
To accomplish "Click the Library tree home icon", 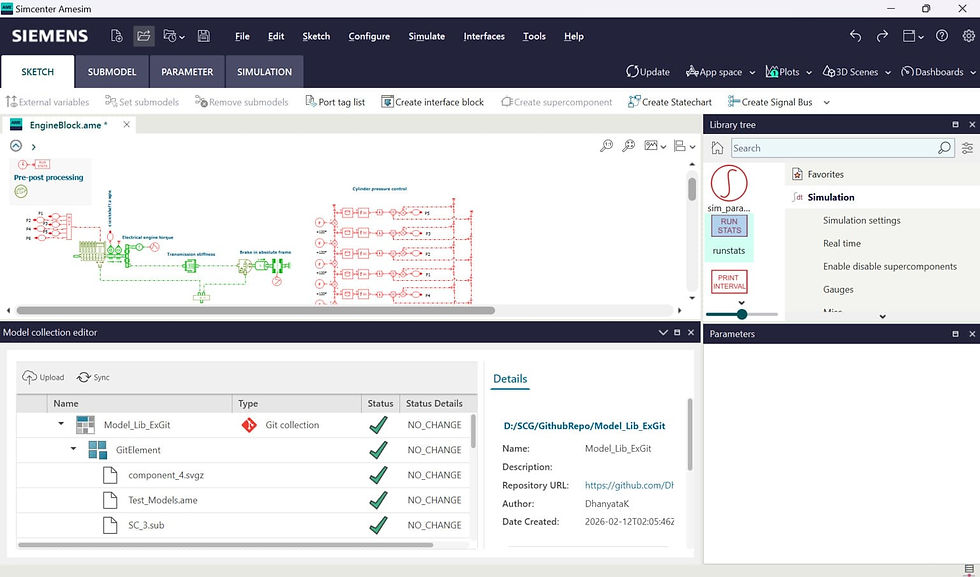I will 718,148.
